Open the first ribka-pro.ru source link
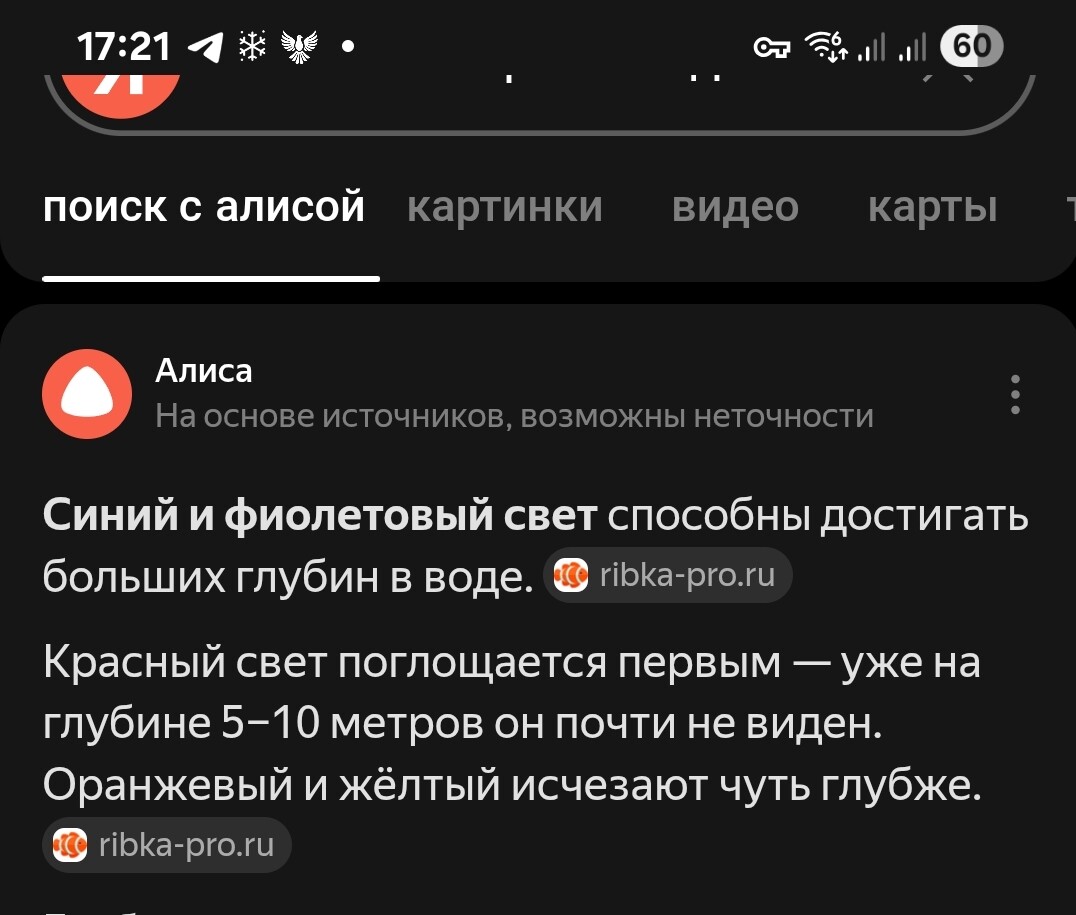 click(668, 575)
